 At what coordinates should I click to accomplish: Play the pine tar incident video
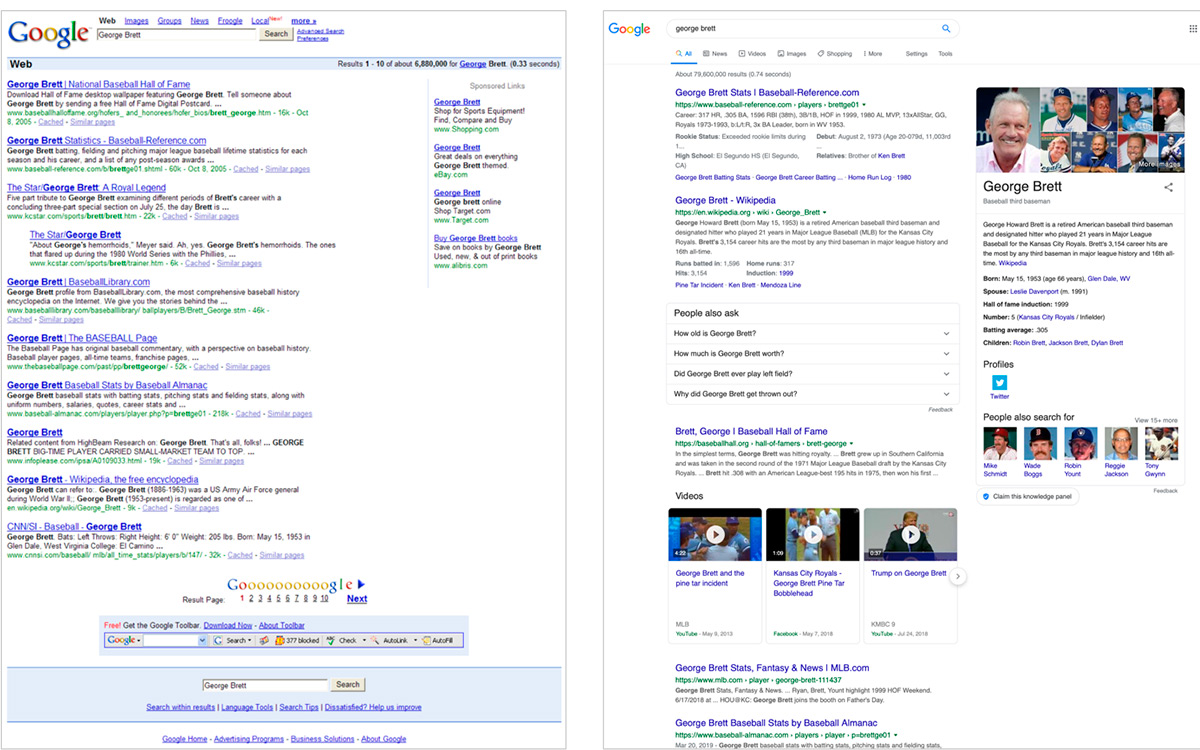(x=715, y=535)
